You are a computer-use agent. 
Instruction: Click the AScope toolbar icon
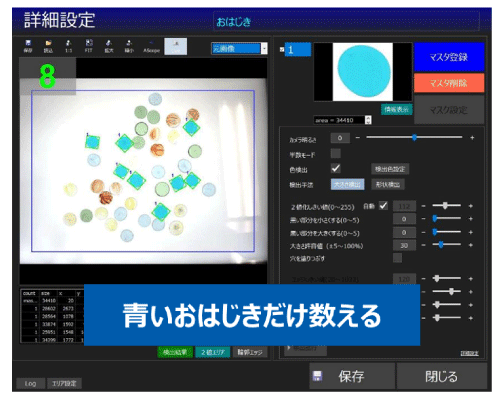click(x=151, y=46)
